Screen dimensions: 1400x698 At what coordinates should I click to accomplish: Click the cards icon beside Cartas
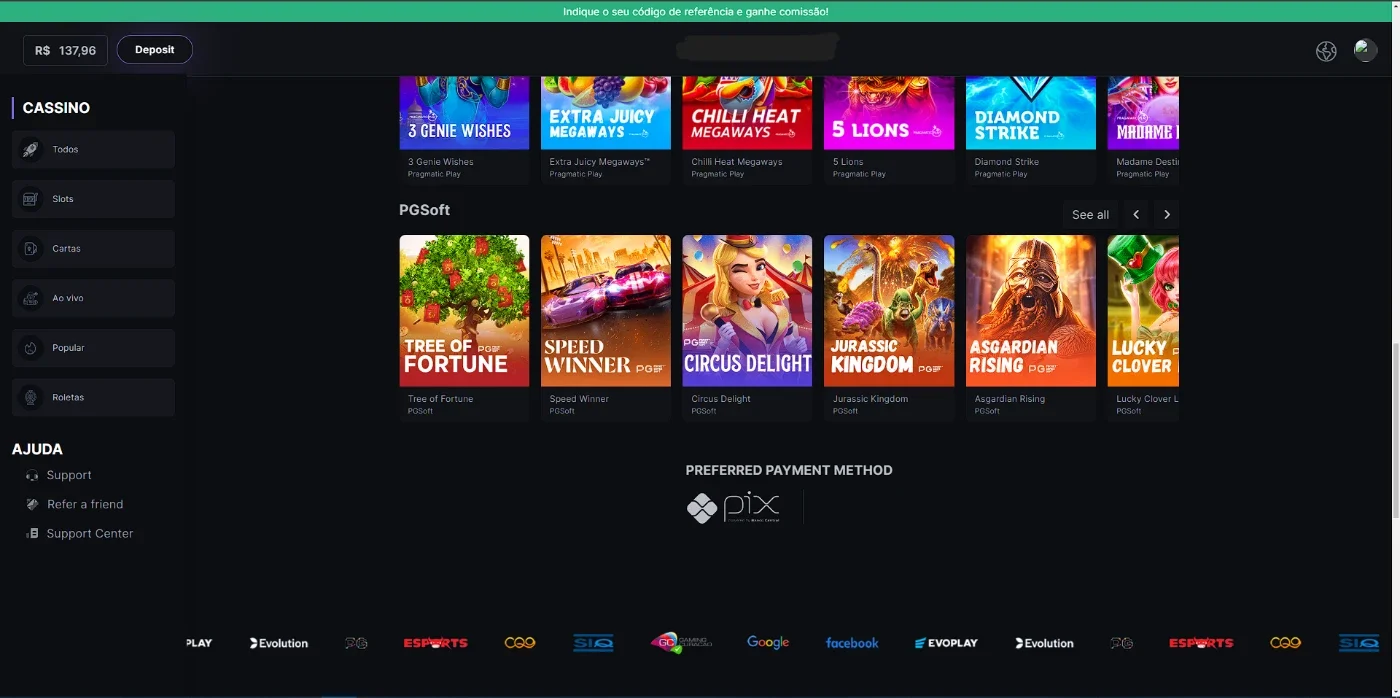point(31,248)
